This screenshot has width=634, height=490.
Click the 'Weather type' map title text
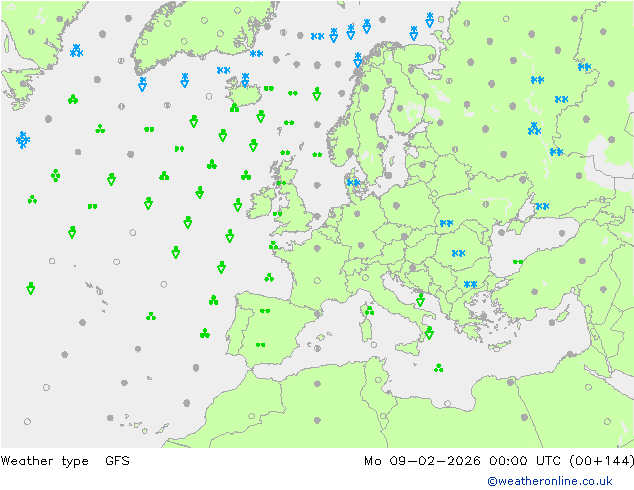[x=44, y=461]
